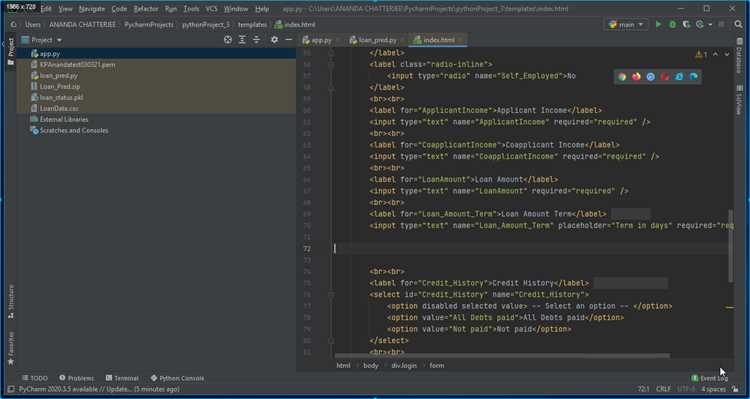
Task: Click the profiler run icon
Action: (x=700, y=24)
